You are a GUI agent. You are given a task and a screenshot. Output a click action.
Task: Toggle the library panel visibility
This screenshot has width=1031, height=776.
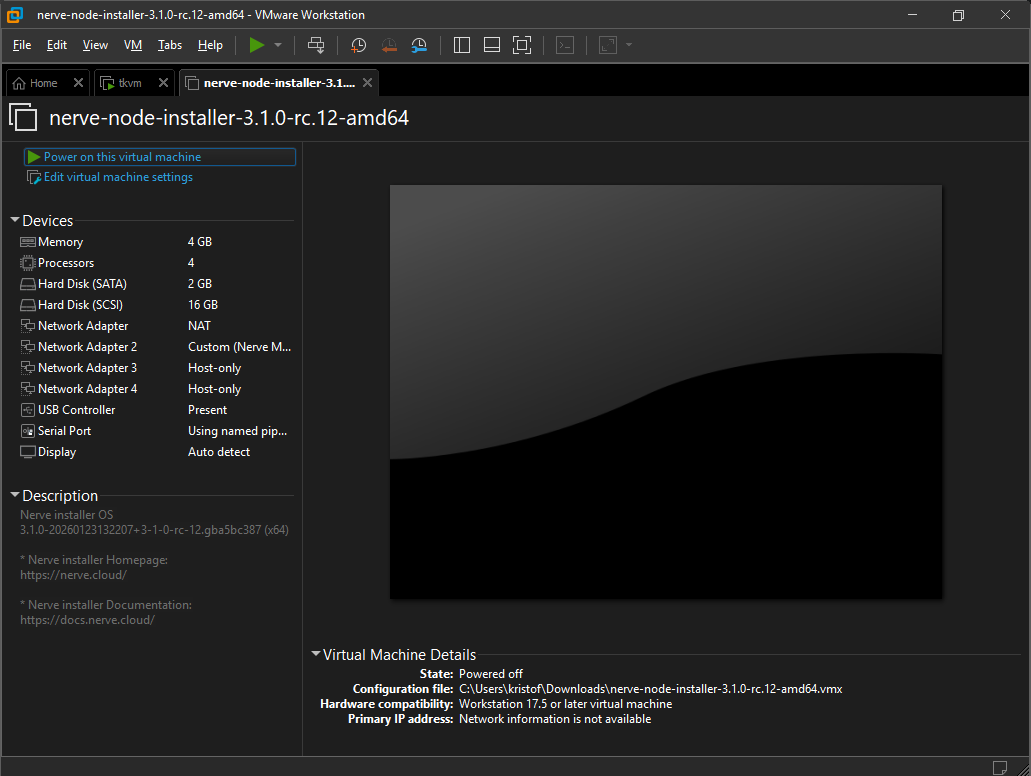point(461,45)
